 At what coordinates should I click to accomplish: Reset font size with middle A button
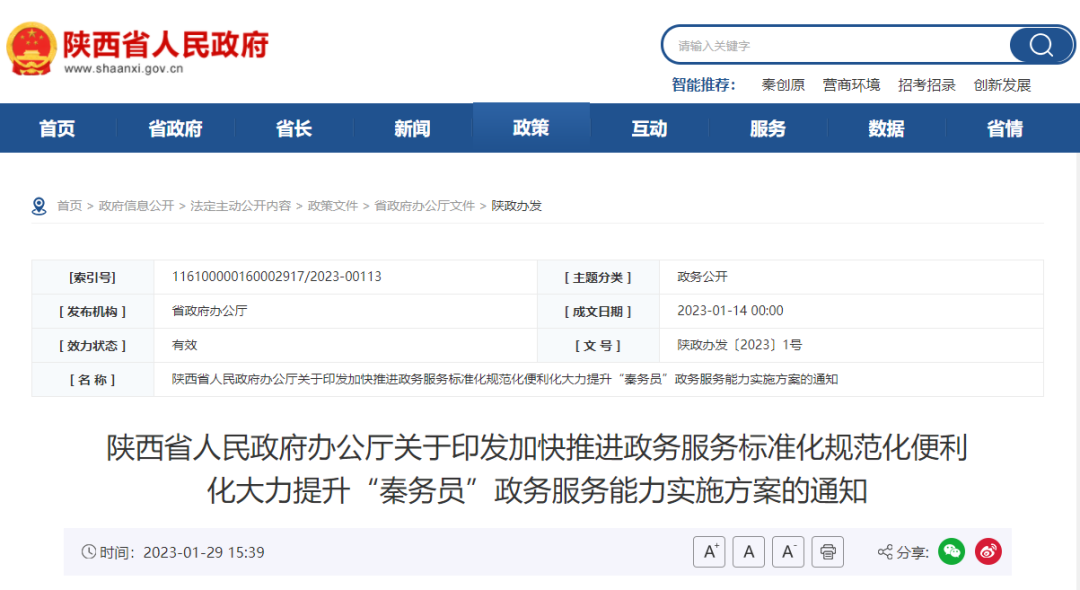point(749,552)
